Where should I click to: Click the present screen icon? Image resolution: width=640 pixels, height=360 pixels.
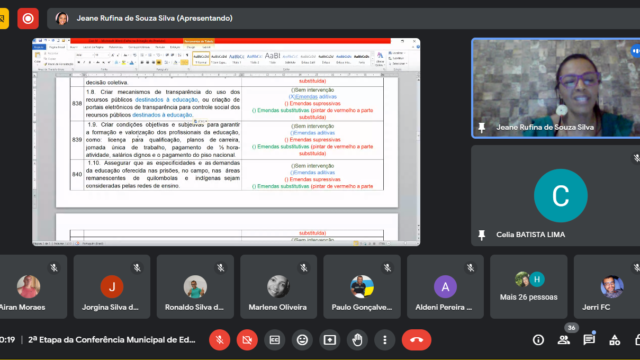(x=330, y=340)
